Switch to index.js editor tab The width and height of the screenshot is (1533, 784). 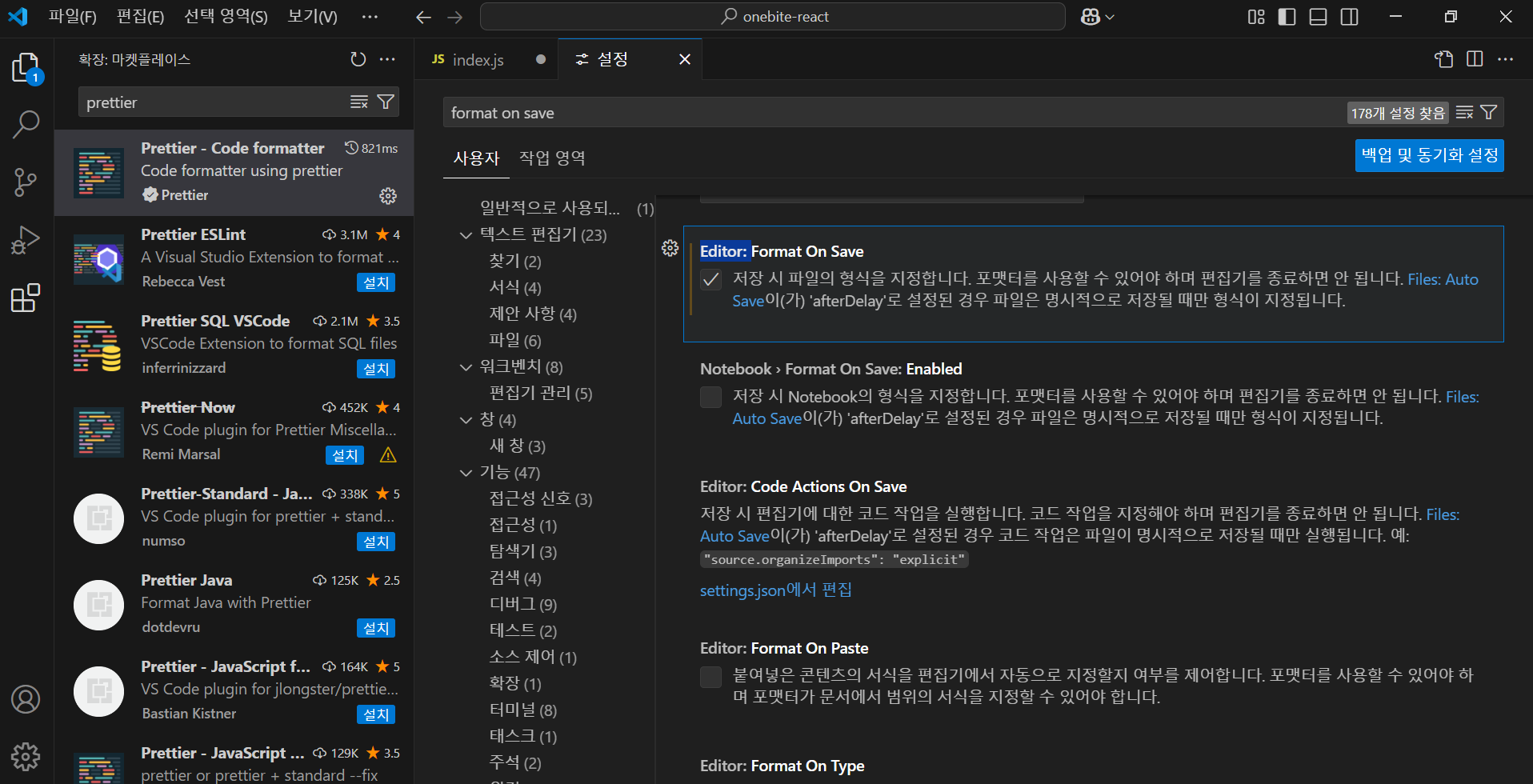tap(486, 59)
